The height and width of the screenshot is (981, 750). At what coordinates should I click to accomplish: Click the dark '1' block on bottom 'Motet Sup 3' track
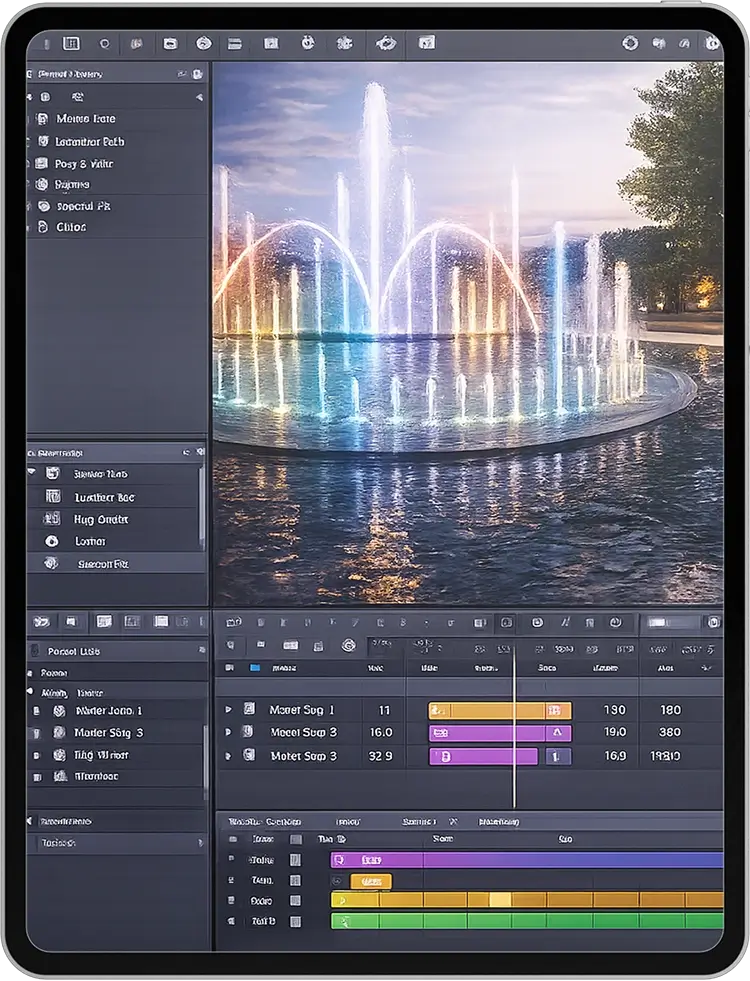pos(557,756)
